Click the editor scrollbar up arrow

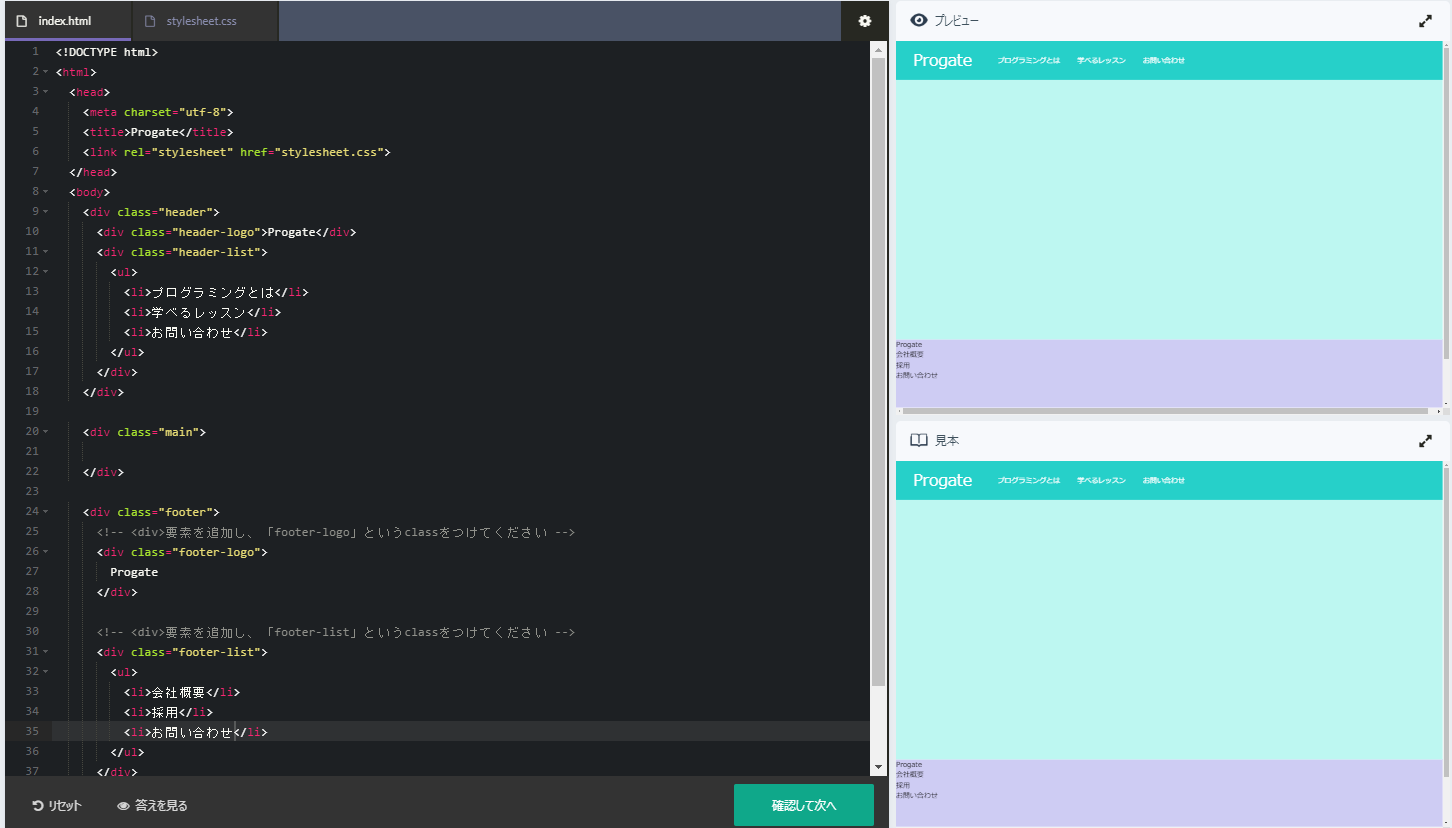[x=879, y=48]
